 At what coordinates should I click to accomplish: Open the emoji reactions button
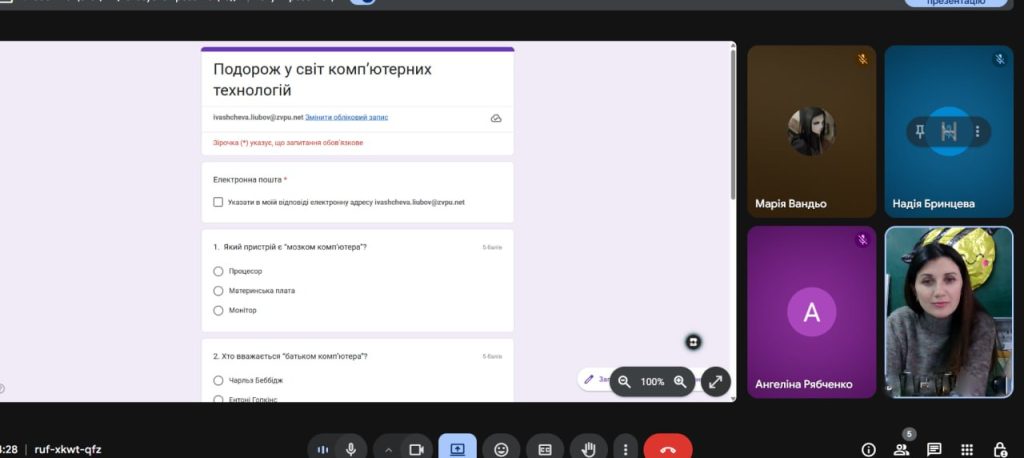click(501, 449)
